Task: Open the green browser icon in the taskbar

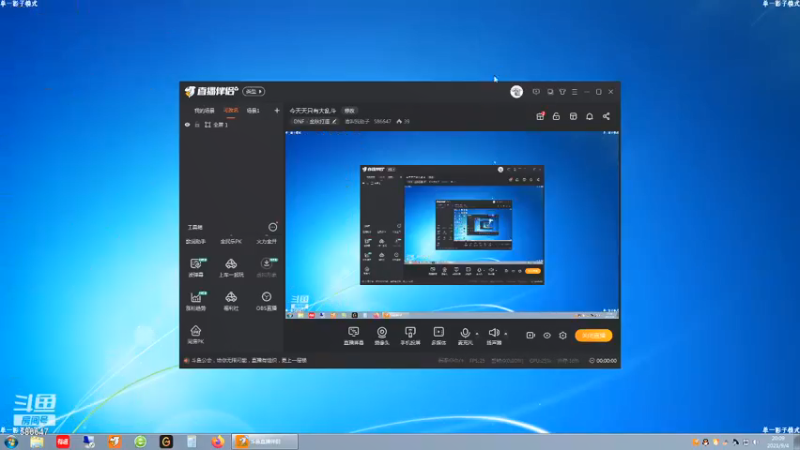Action: [x=140, y=442]
